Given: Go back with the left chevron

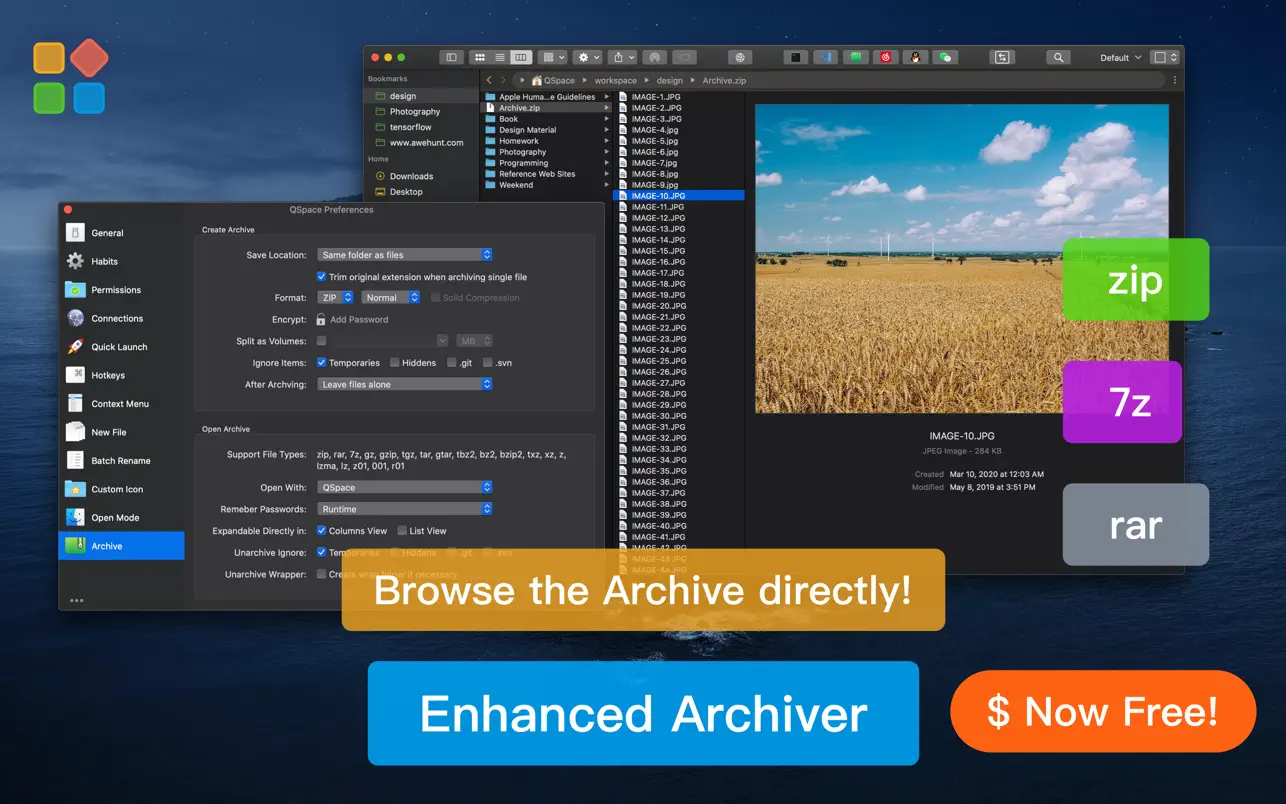Looking at the screenshot, I should (x=489, y=80).
